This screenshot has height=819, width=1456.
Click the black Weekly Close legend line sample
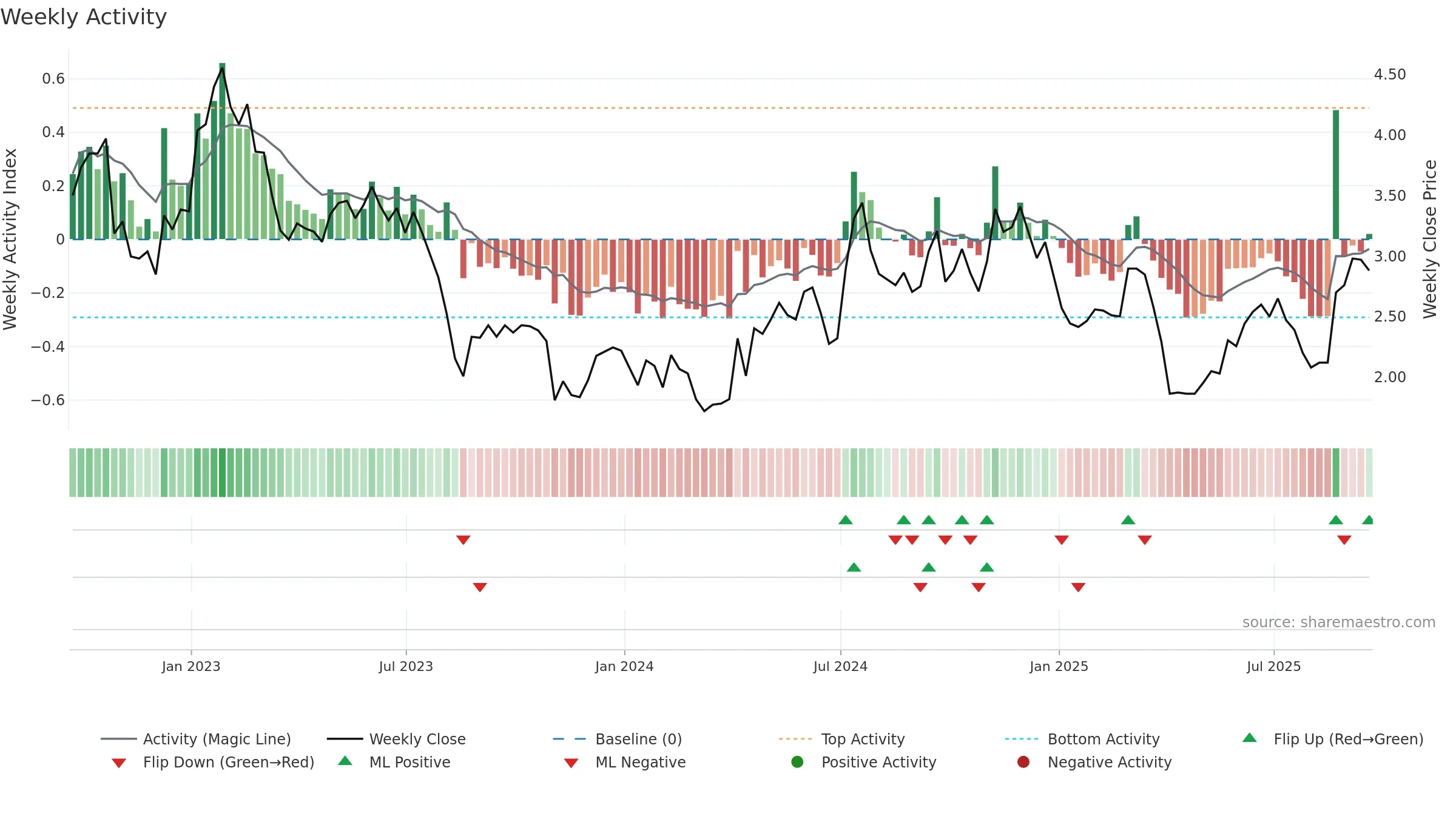pyautogui.click(x=345, y=739)
